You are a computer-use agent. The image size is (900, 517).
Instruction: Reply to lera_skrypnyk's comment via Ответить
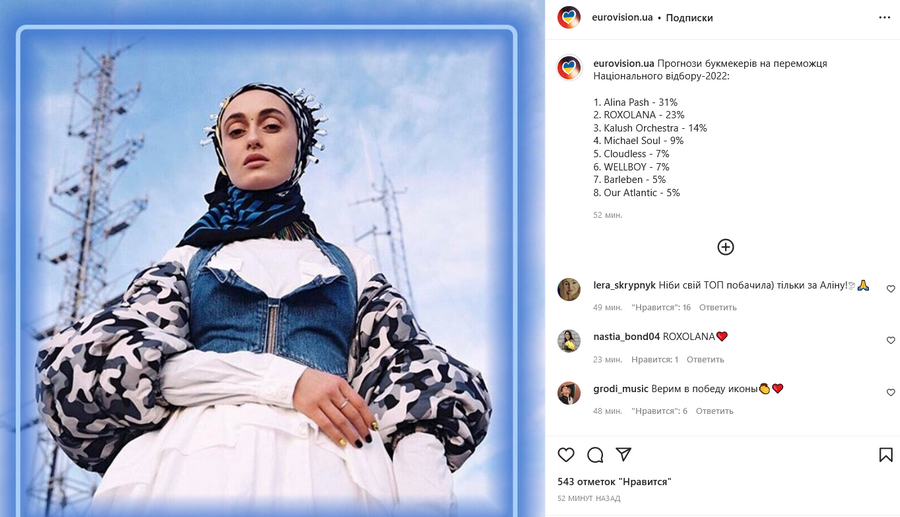click(x=717, y=308)
